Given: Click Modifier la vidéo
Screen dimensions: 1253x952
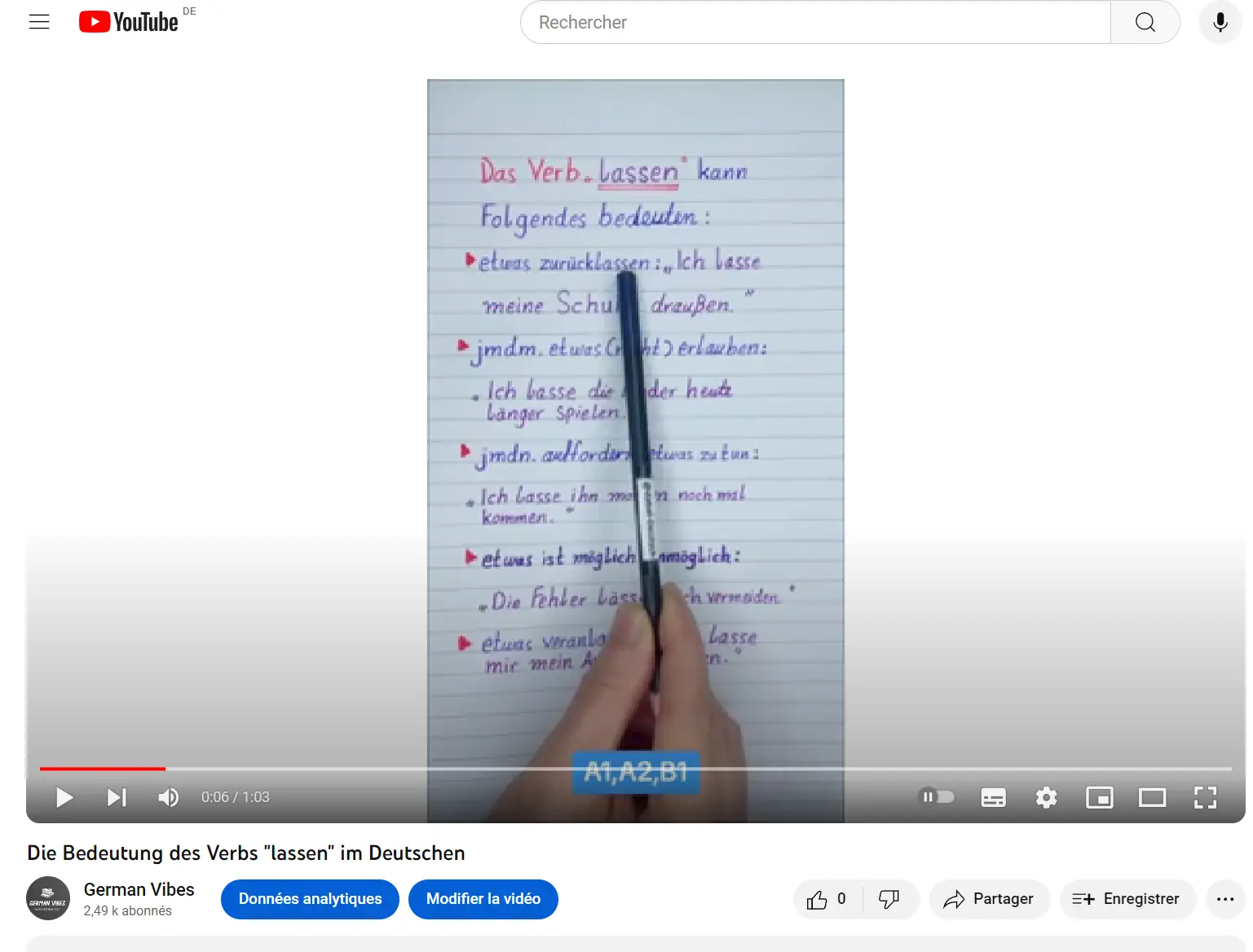Looking at the screenshot, I should 483,899.
